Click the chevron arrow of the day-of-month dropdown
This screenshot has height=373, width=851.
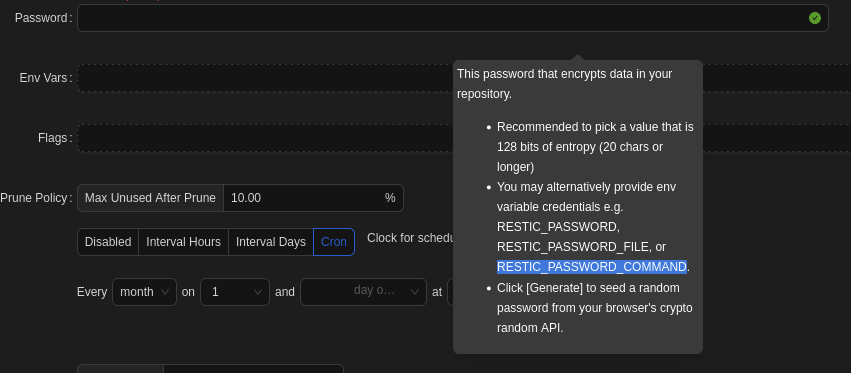pos(258,292)
